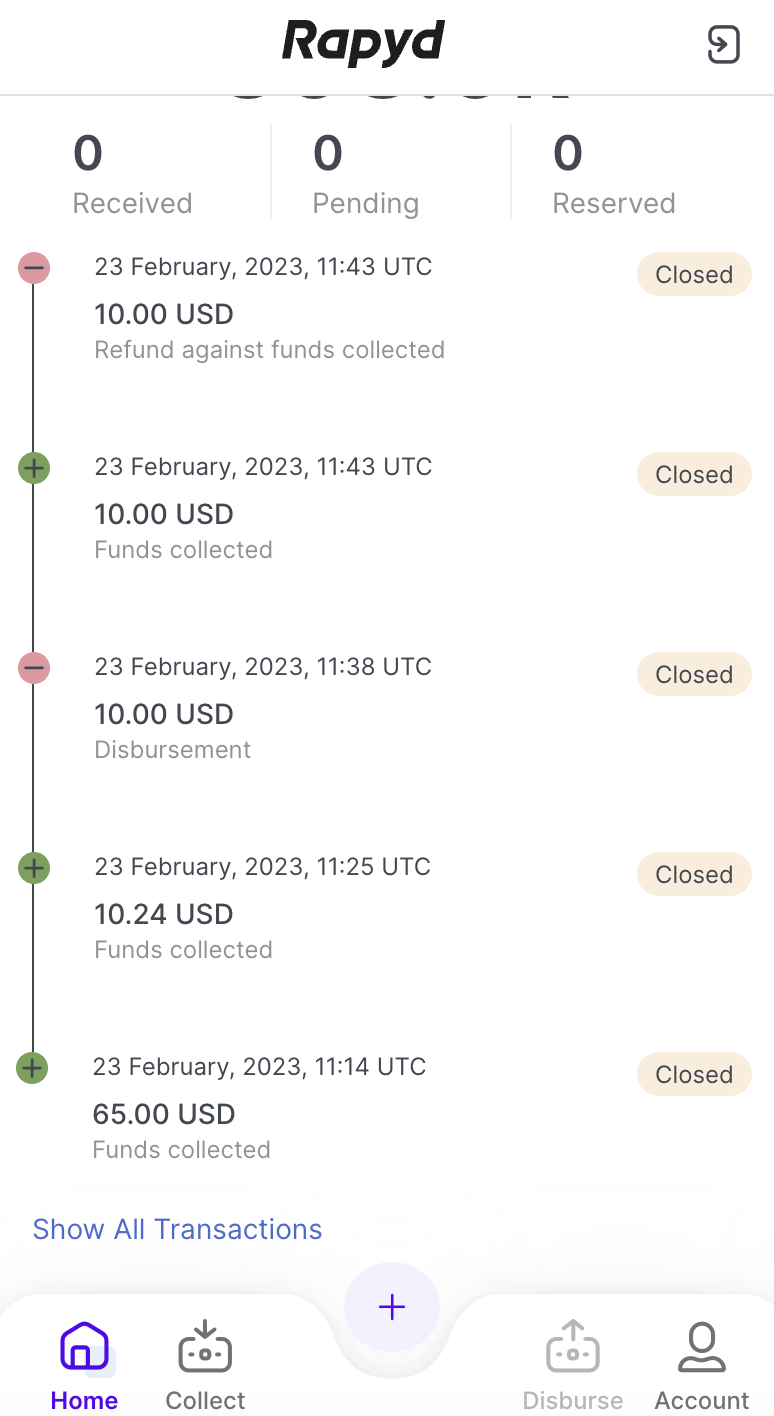Image resolution: width=774 pixels, height=1416 pixels.
Task: Click the logout icon in the header
Action: pyautogui.click(x=723, y=45)
